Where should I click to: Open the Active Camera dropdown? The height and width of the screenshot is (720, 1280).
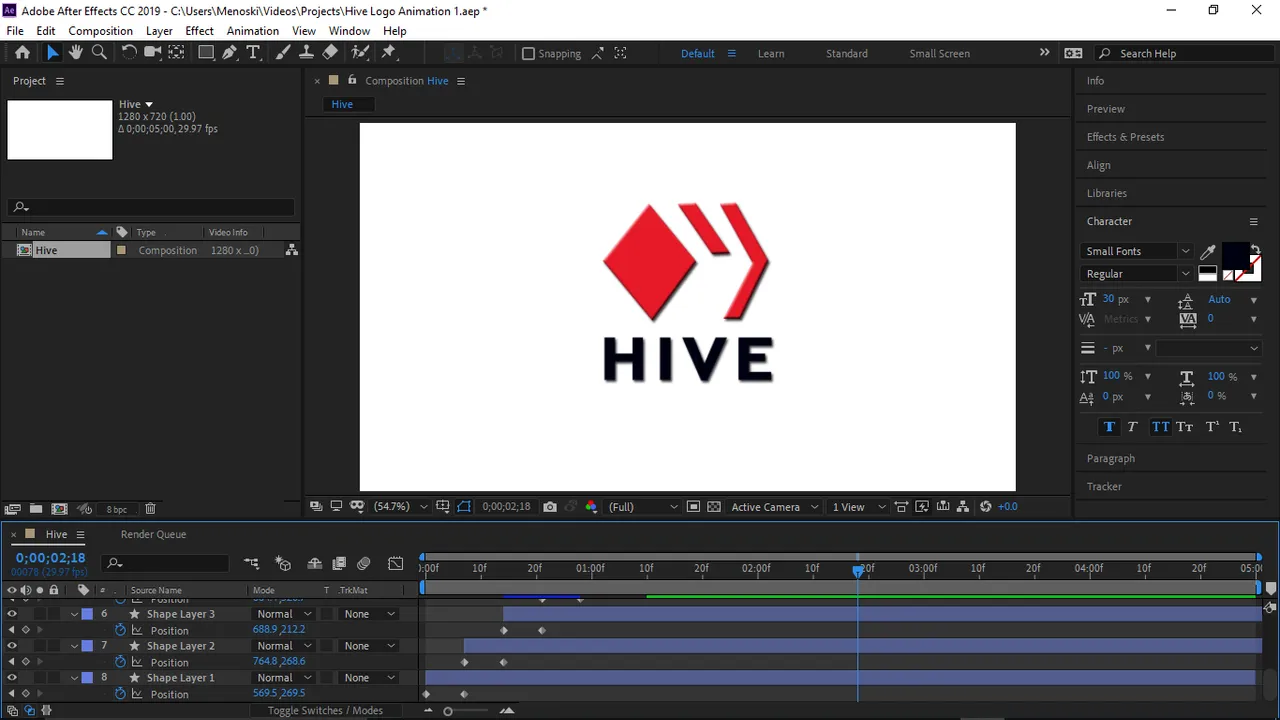click(775, 507)
